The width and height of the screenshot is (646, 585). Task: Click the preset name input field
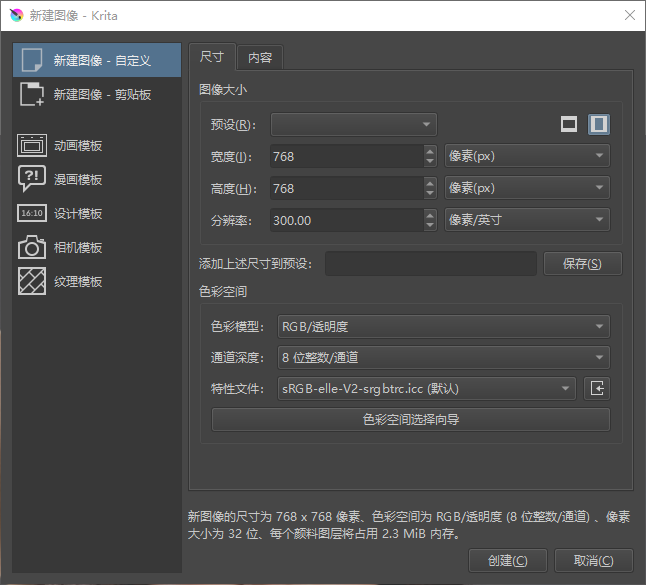tap(431, 263)
